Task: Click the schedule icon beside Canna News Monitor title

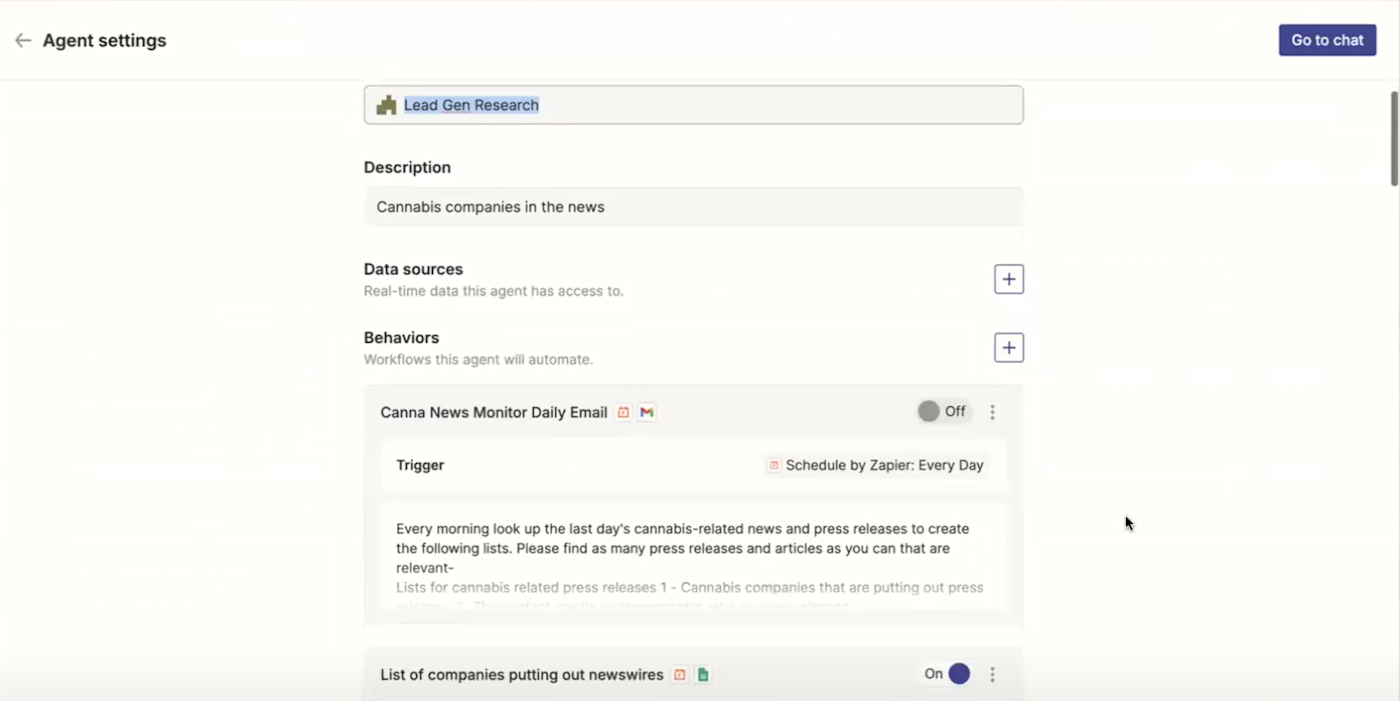Action: (x=623, y=412)
